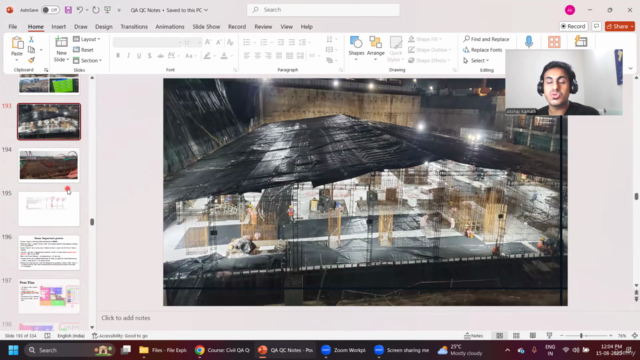
Task: Toggle text Shadow formatting
Action: pos(149,56)
